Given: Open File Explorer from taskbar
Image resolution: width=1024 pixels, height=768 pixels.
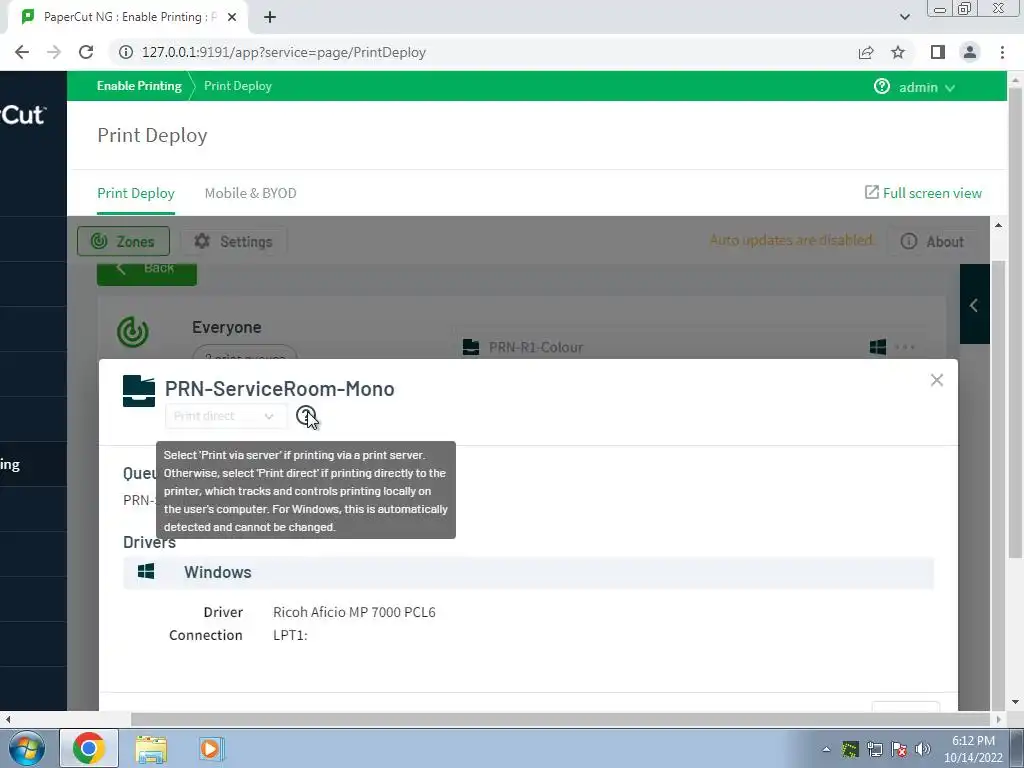Looking at the screenshot, I should [x=151, y=749].
